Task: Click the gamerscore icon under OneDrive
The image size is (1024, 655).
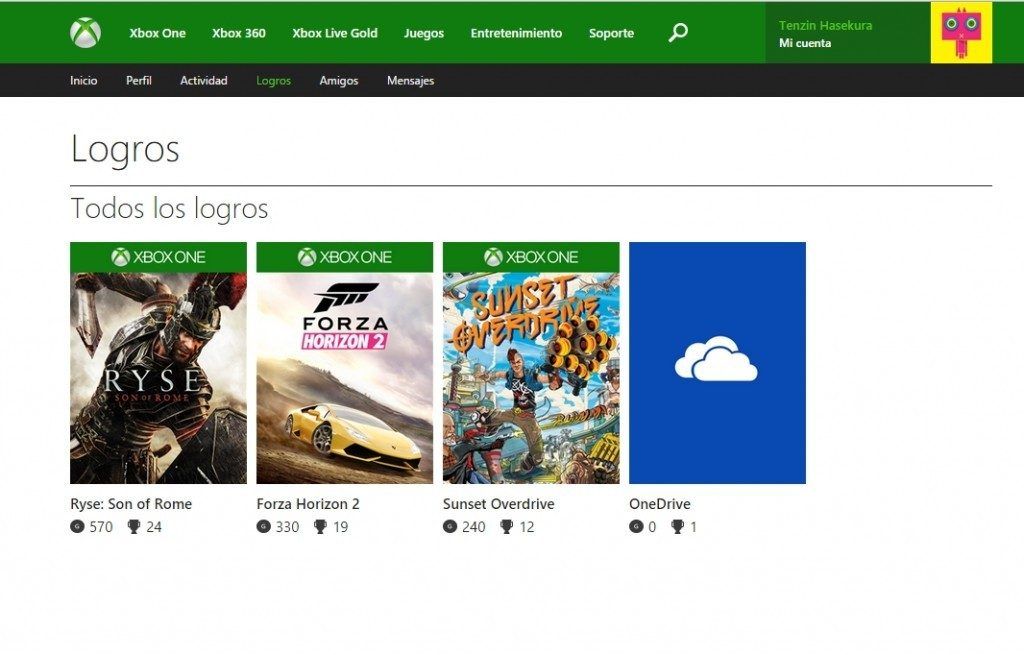Action: pyautogui.click(x=637, y=527)
